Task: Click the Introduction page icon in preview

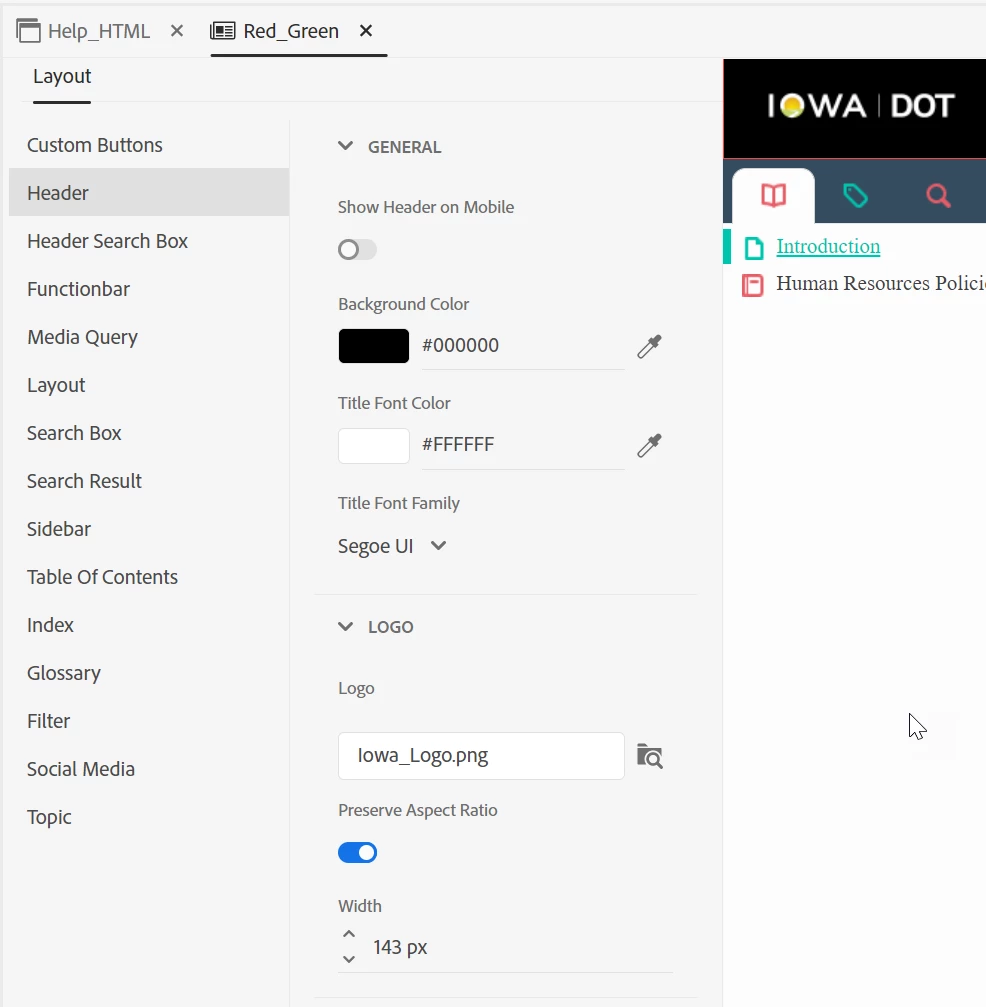Action: [x=754, y=248]
